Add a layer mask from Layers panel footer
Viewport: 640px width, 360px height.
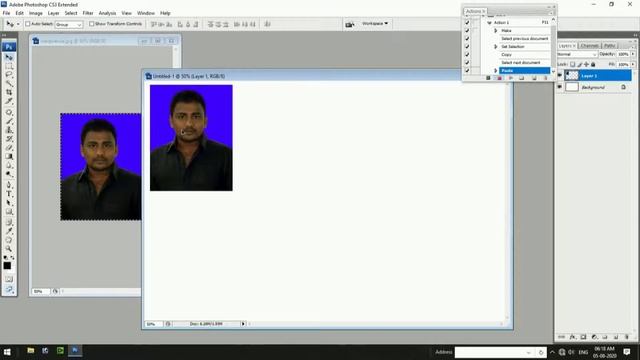click(583, 337)
